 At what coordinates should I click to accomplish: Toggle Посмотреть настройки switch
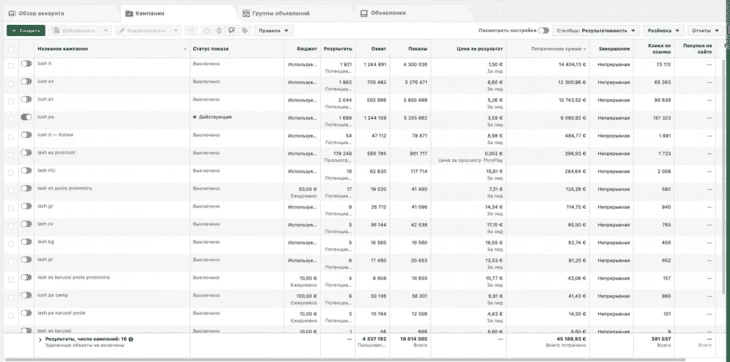(x=543, y=31)
